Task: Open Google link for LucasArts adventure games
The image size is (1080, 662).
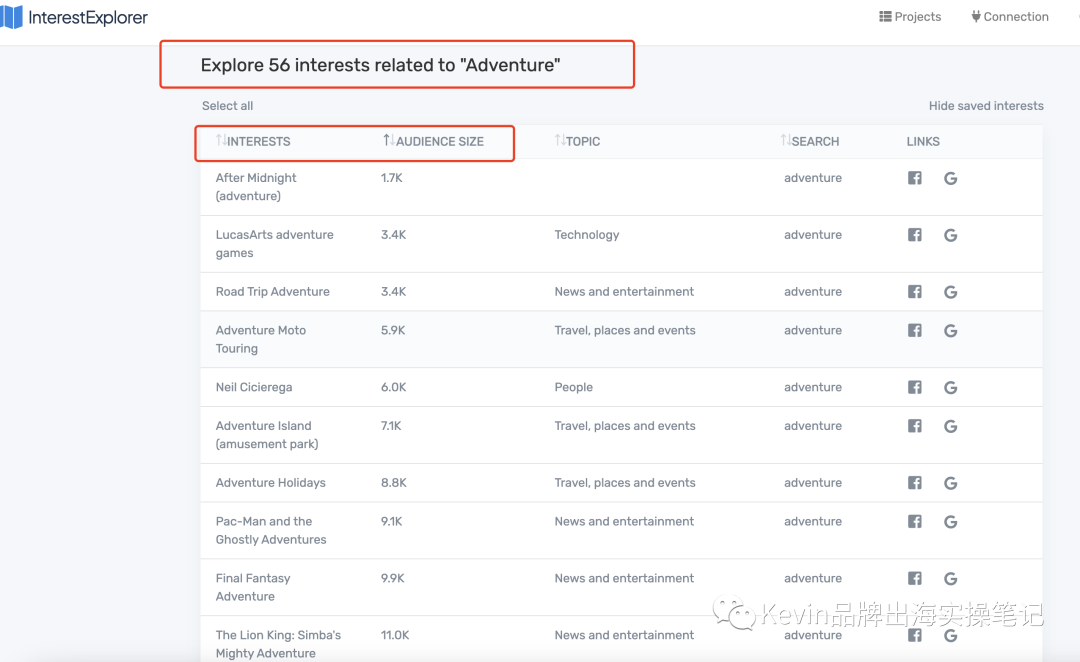Action: (950, 235)
